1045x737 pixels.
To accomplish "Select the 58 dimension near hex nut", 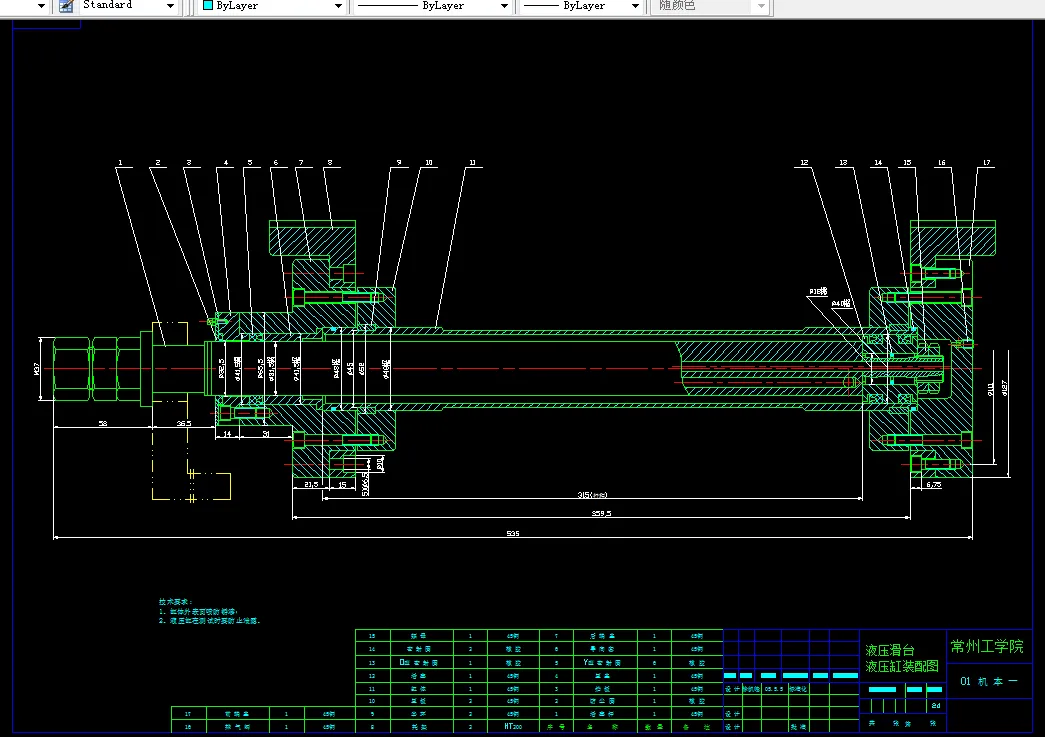I will 102,424.
